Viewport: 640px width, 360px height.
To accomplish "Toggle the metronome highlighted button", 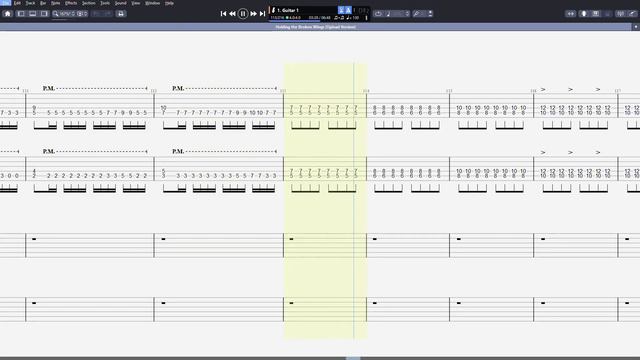I will coord(348,10).
